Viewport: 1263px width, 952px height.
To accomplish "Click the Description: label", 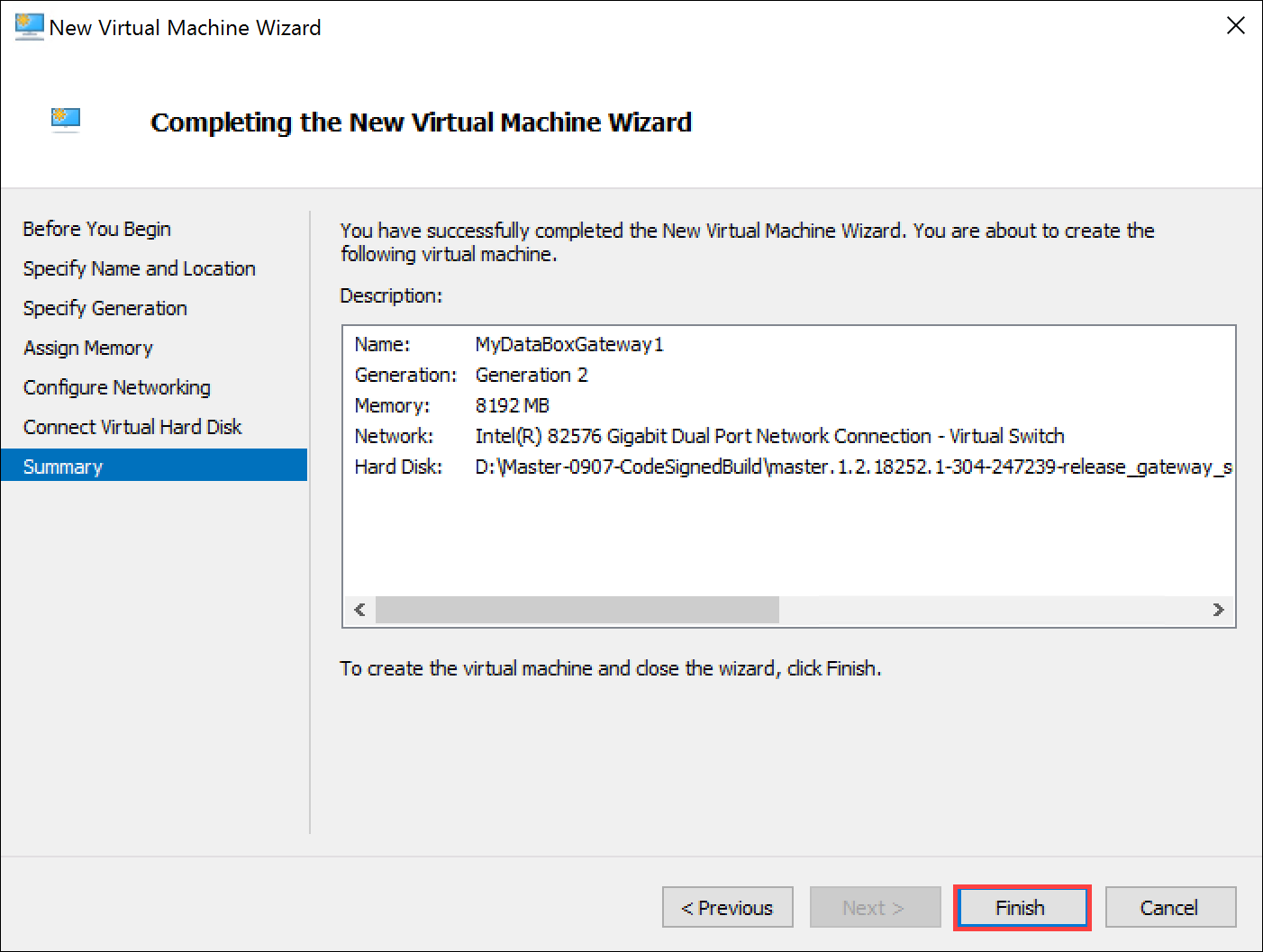I will pyautogui.click(x=391, y=295).
